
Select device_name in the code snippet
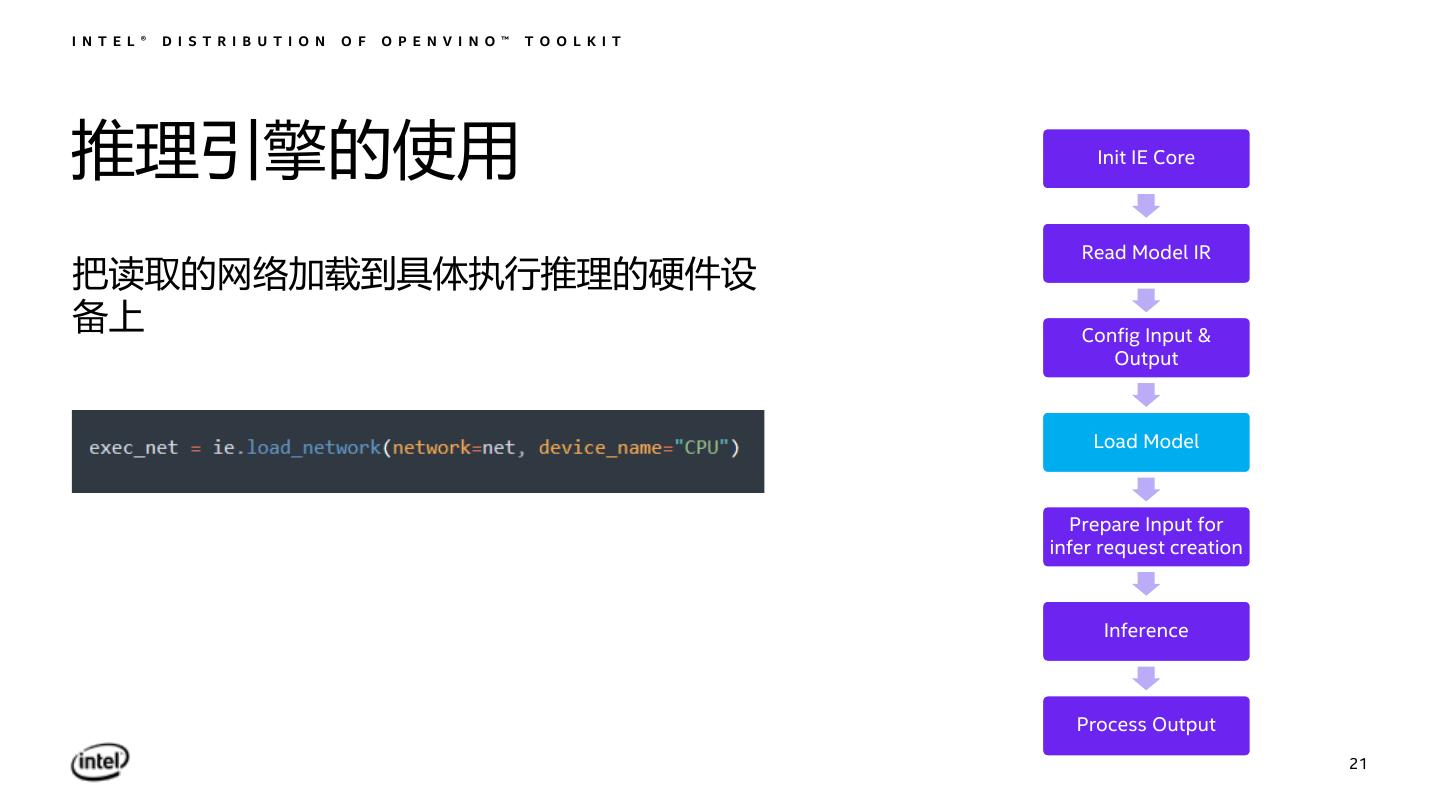[x=602, y=448]
